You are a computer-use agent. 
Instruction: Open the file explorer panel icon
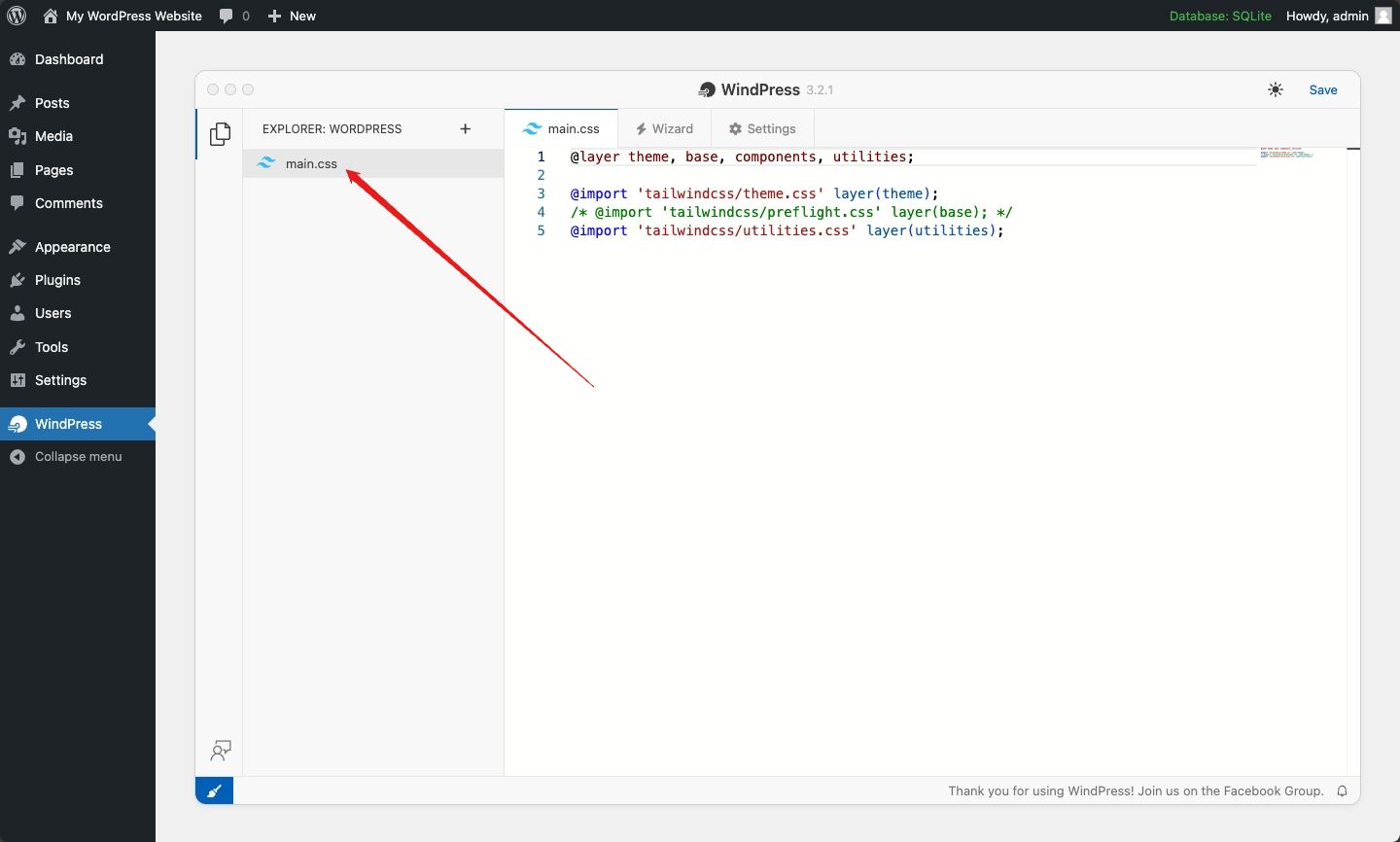[x=221, y=133]
